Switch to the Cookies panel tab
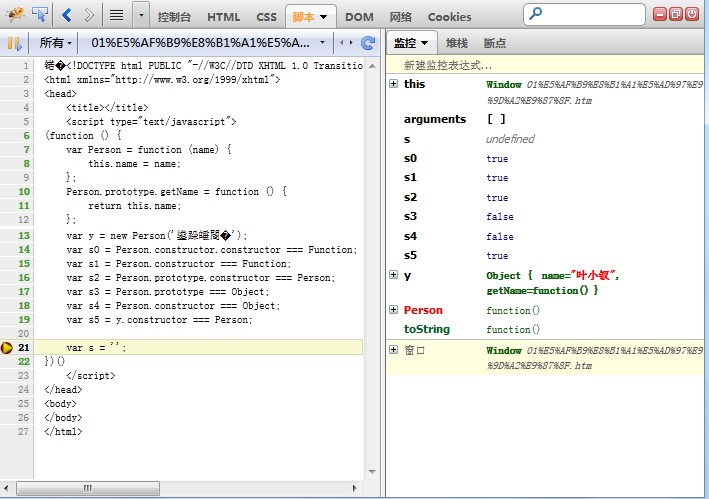This screenshot has width=709, height=499. (449, 17)
